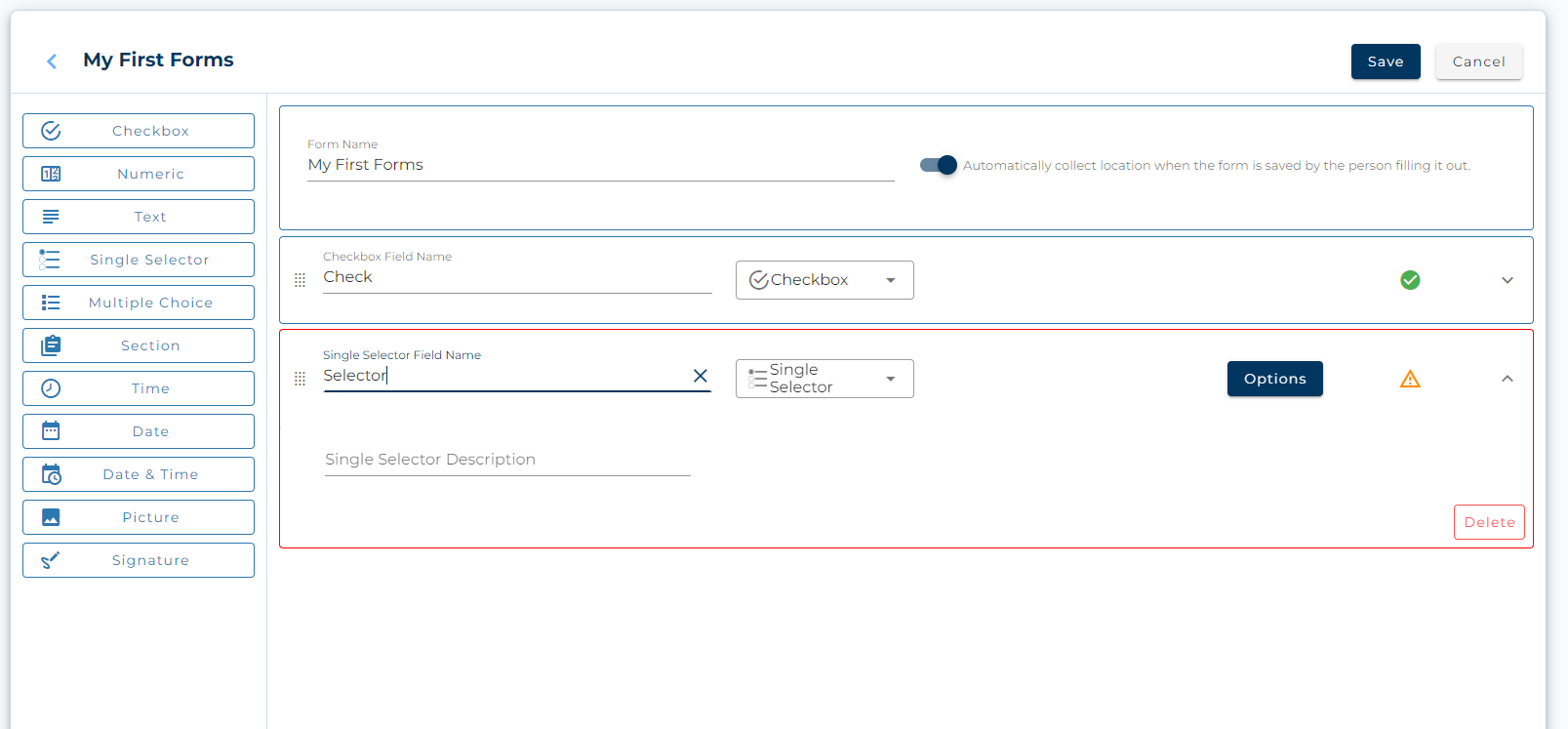Open Options for the single selector
Image resolution: width=1568 pixels, height=729 pixels.
point(1274,379)
